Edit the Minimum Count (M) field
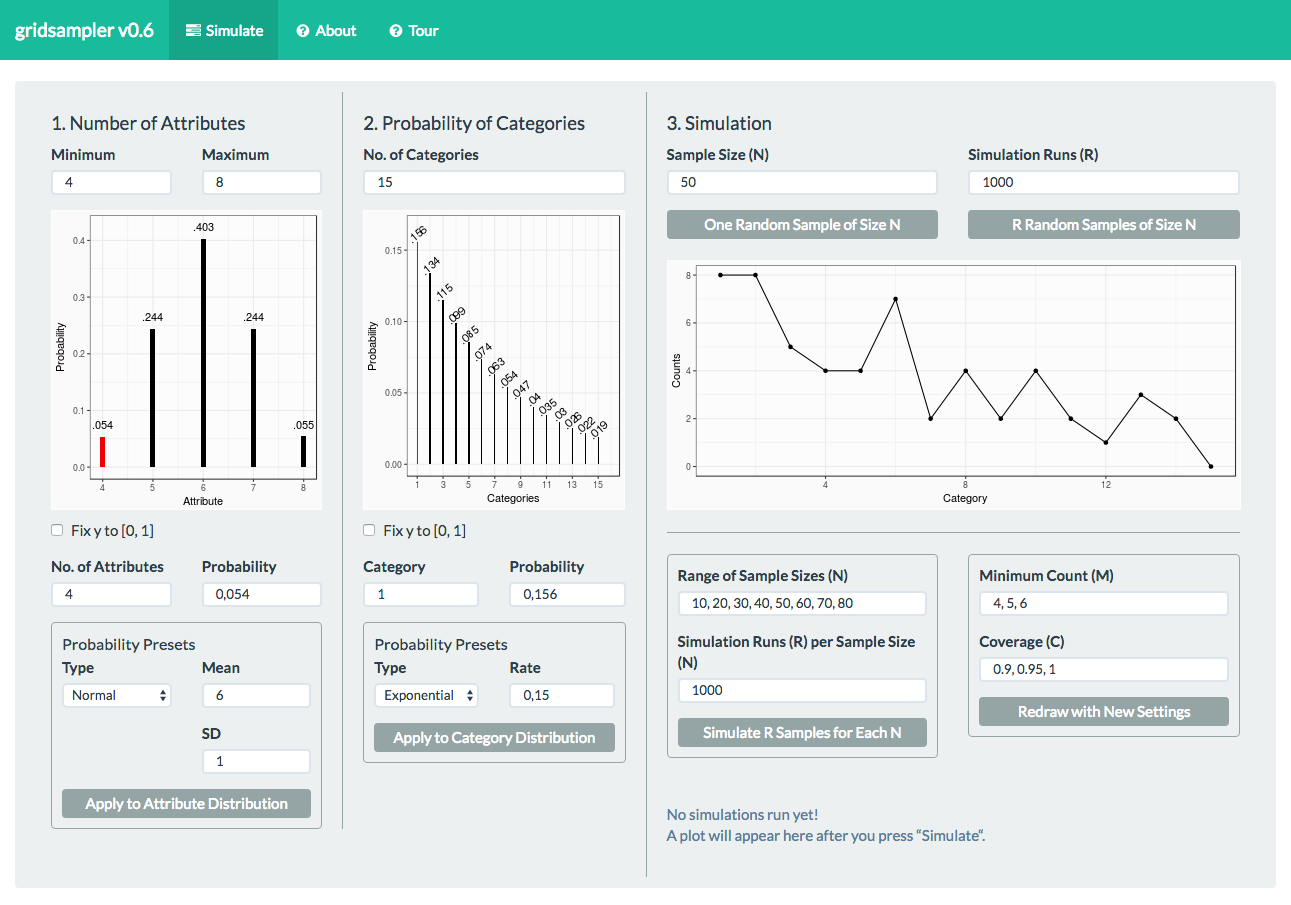Image resolution: width=1291 pixels, height=905 pixels. point(1104,603)
